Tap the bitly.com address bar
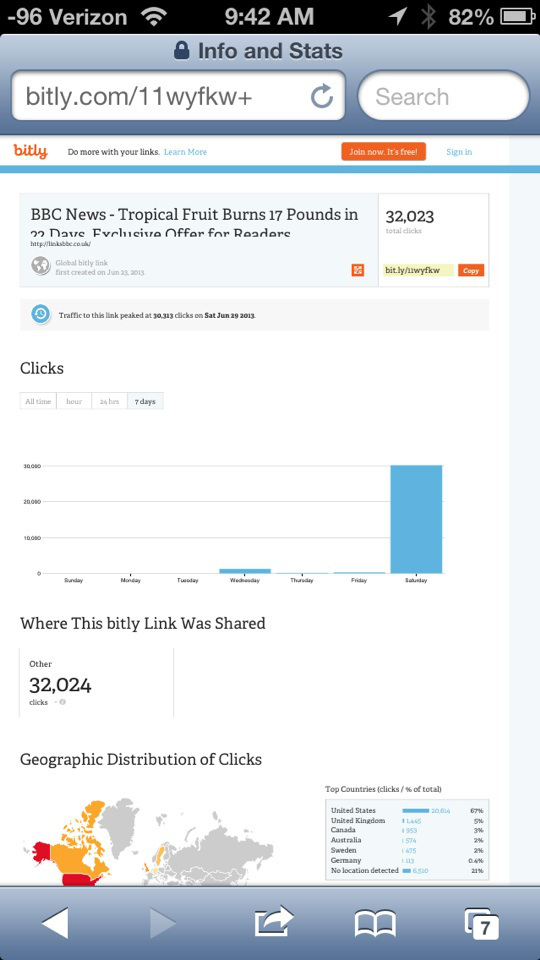 pos(178,96)
